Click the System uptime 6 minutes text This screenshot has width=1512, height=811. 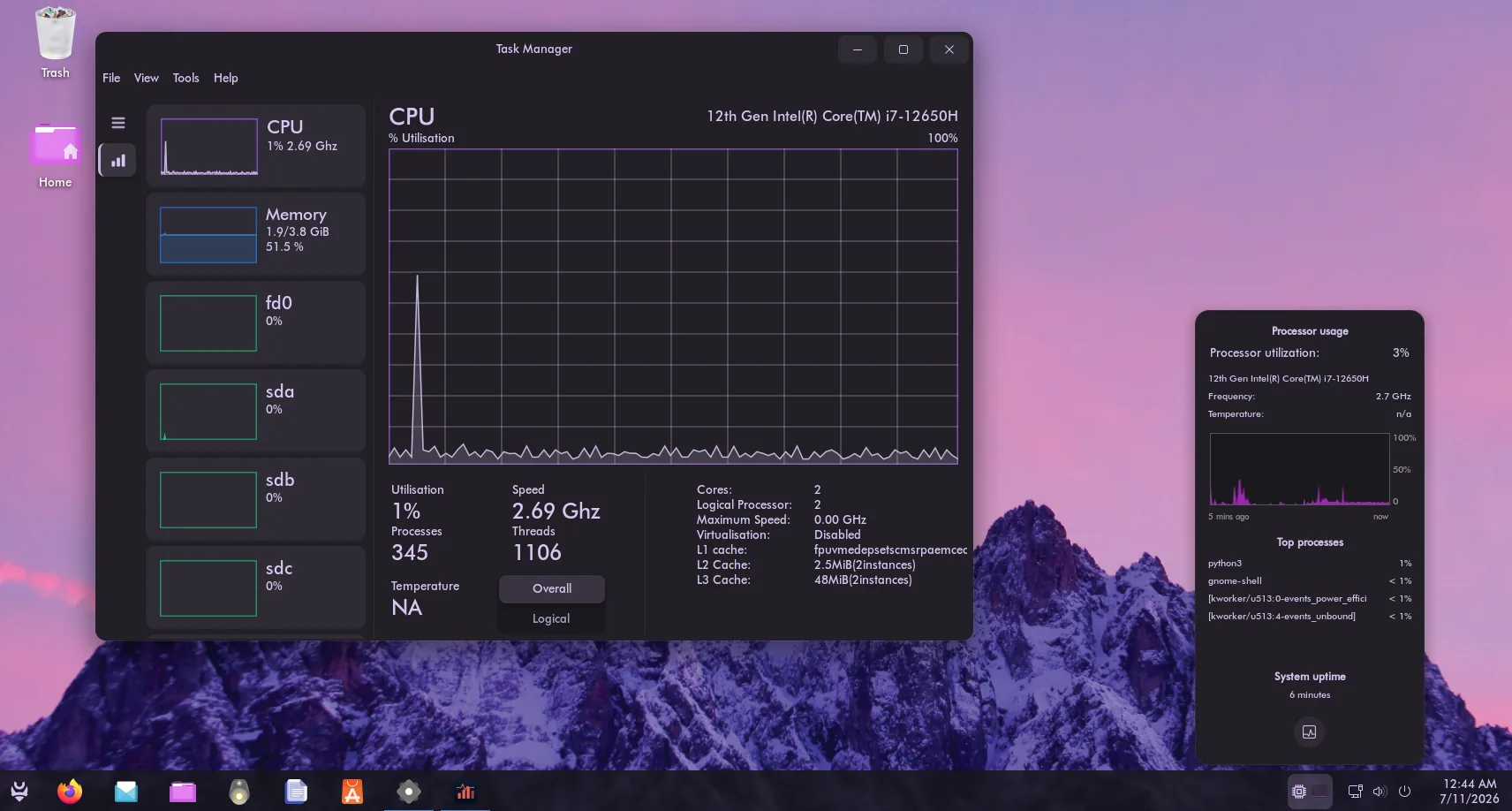(x=1310, y=694)
